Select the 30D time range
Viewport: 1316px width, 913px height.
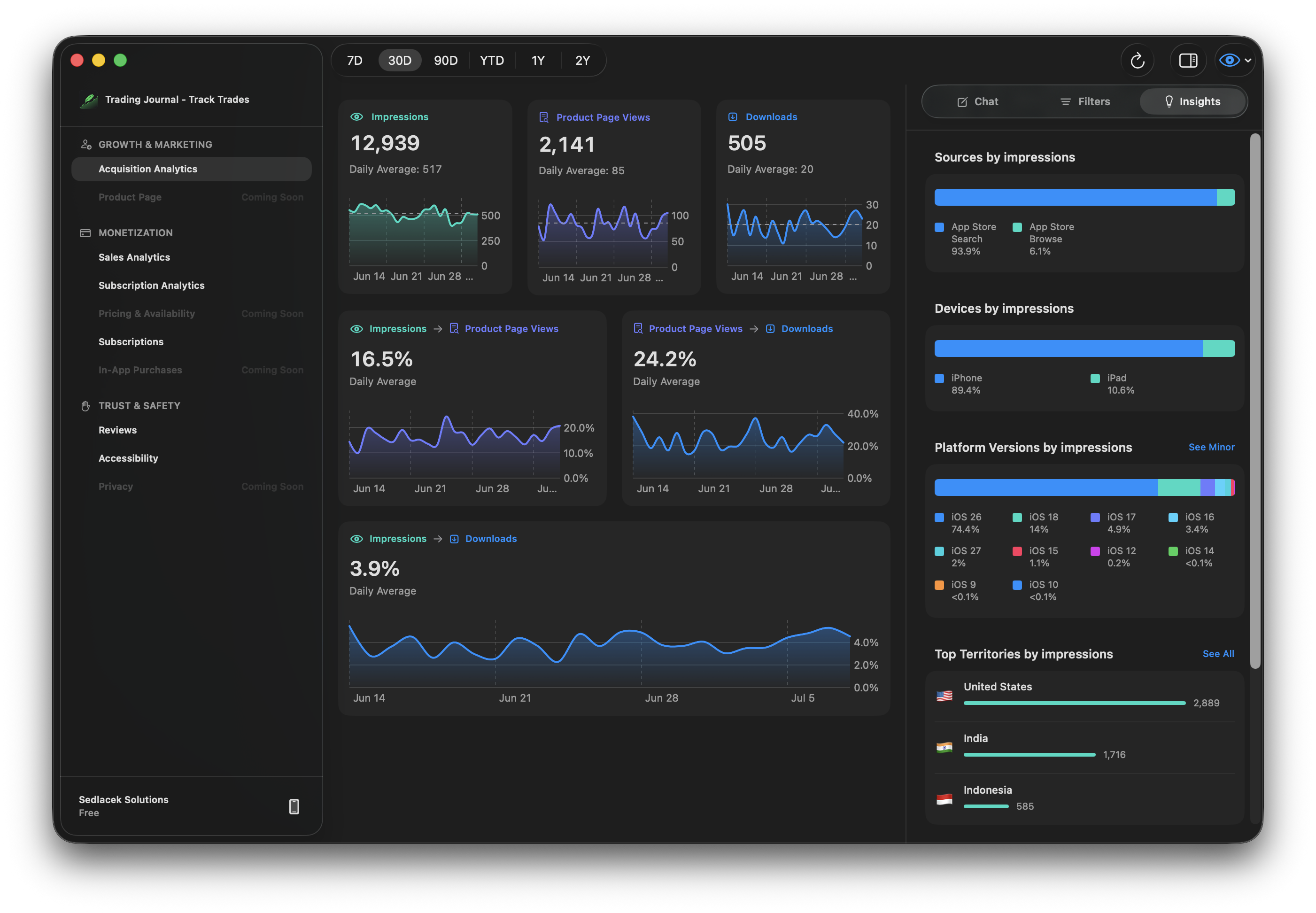click(400, 61)
